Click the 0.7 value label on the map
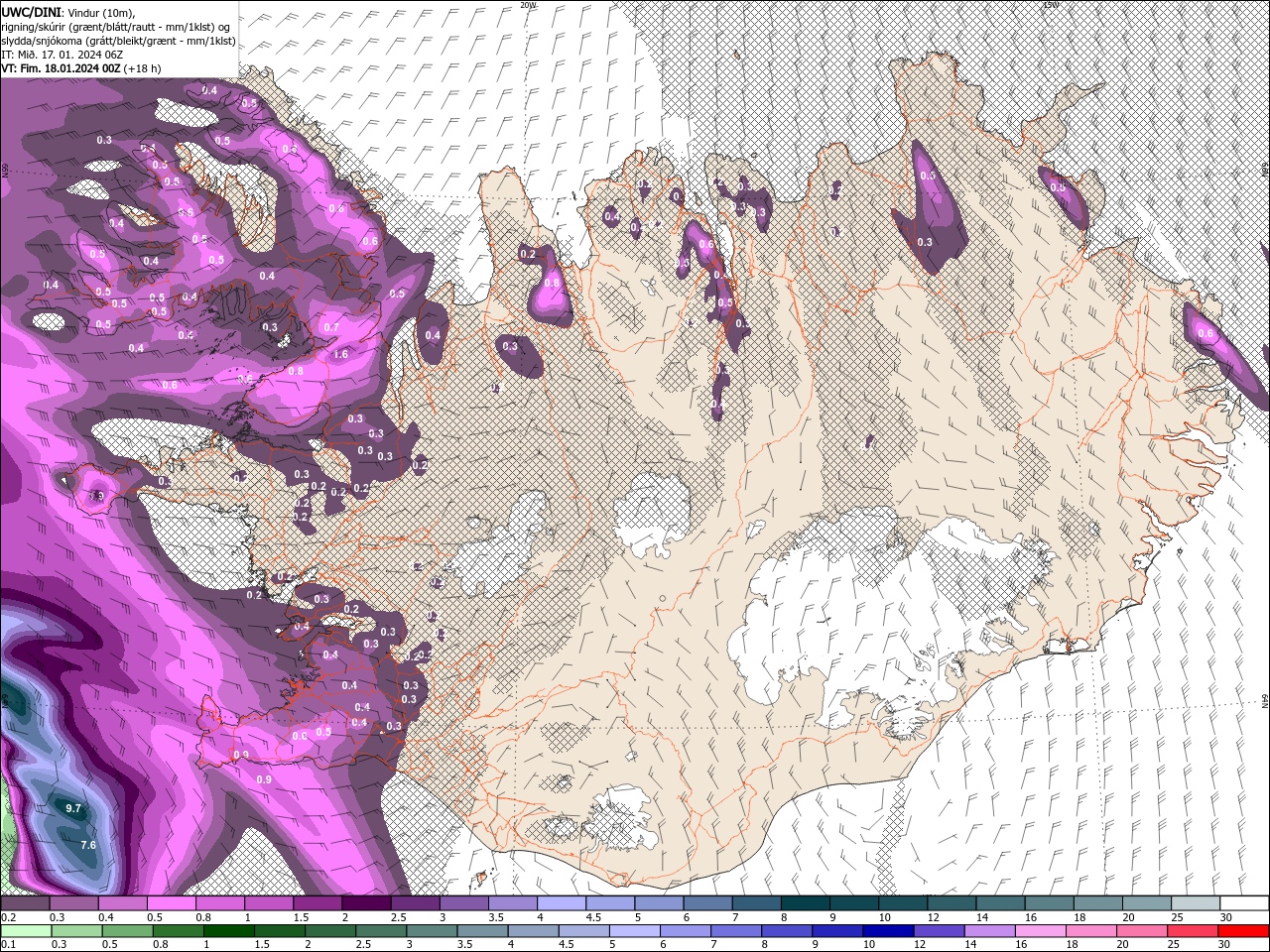Image resolution: width=1270 pixels, height=952 pixels. pyautogui.click(x=331, y=327)
